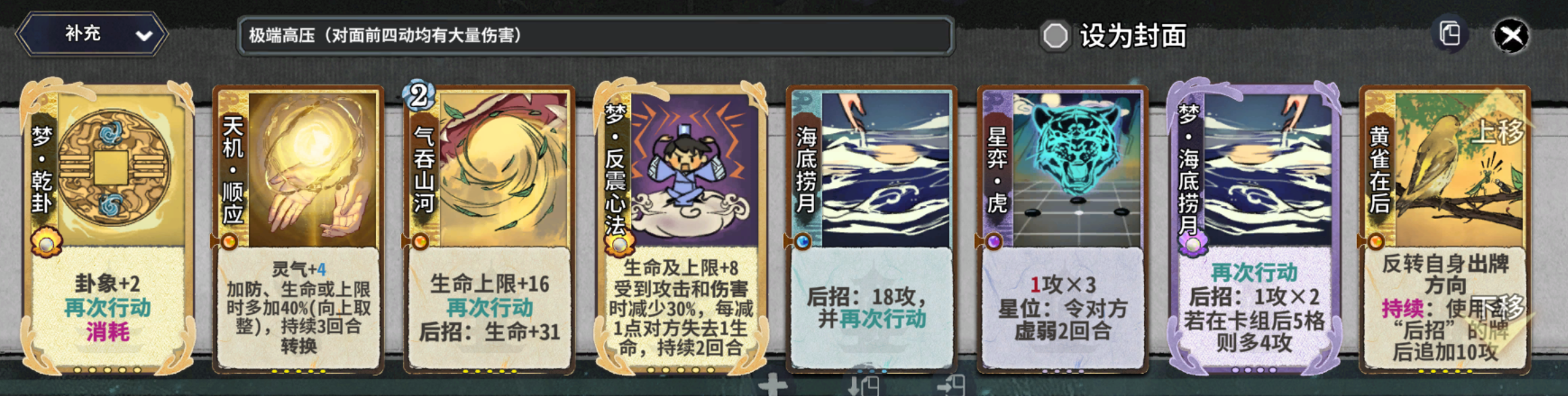Click the blue orb on 海底捞月 card
Viewport: 1568px width, 396px height.
click(x=803, y=241)
